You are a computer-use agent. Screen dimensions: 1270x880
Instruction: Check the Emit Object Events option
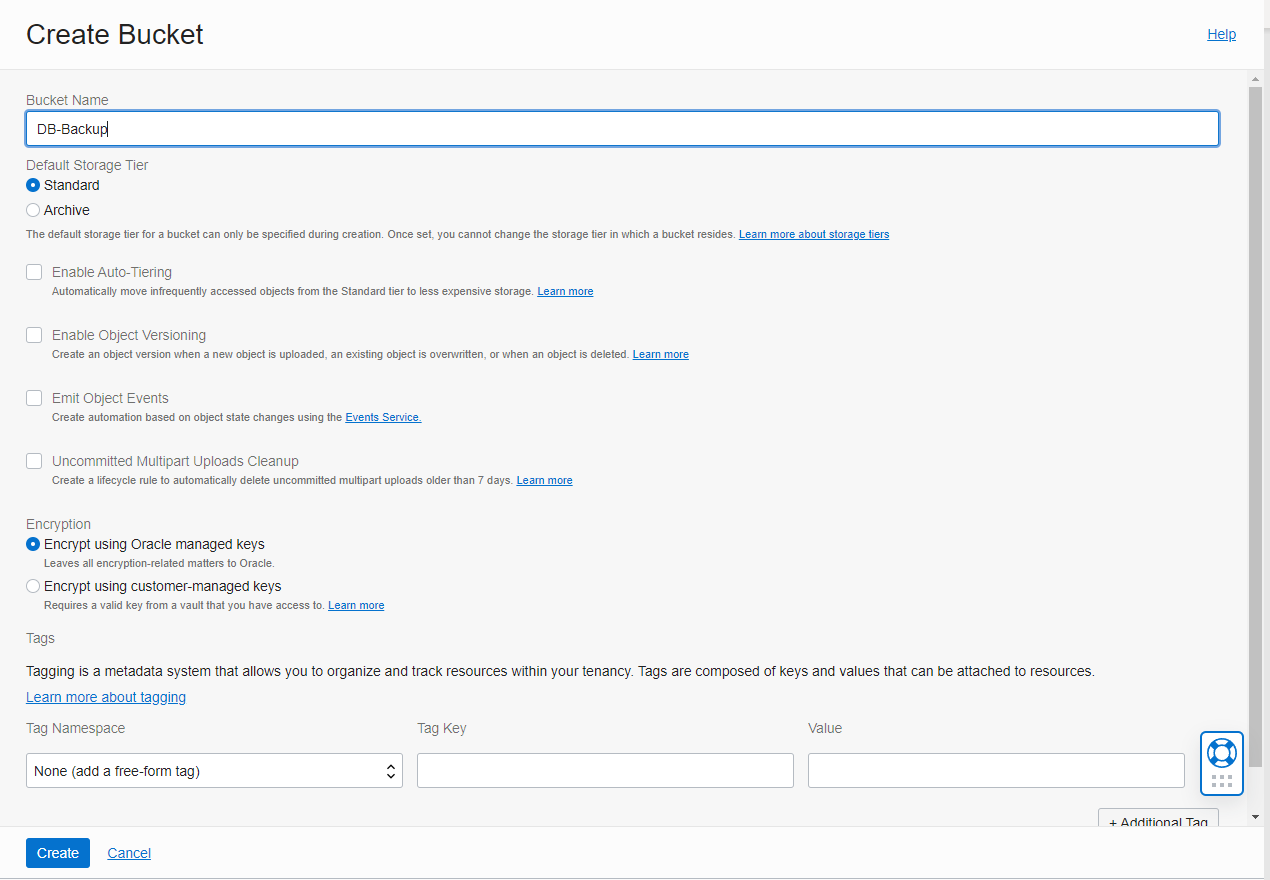pos(33,397)
